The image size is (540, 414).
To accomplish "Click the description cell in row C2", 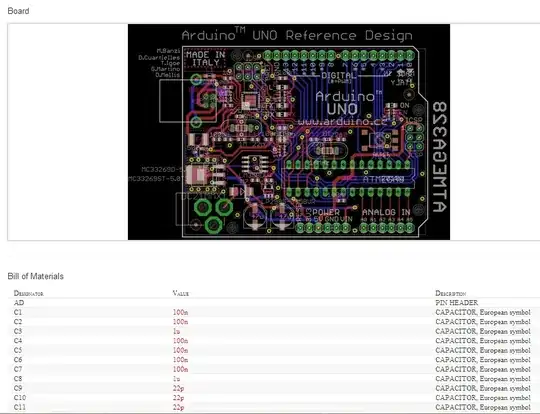I will point(483,322).
